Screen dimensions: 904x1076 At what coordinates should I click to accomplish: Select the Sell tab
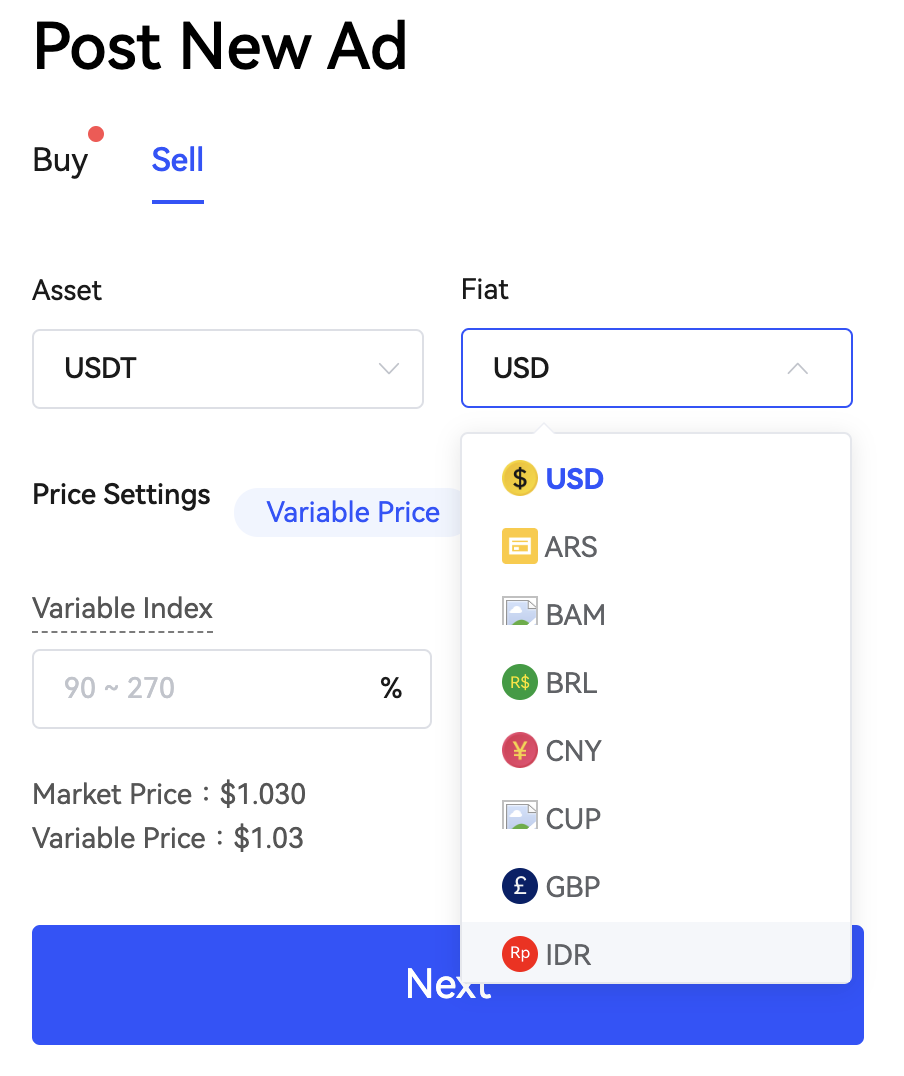coord(177,160)
